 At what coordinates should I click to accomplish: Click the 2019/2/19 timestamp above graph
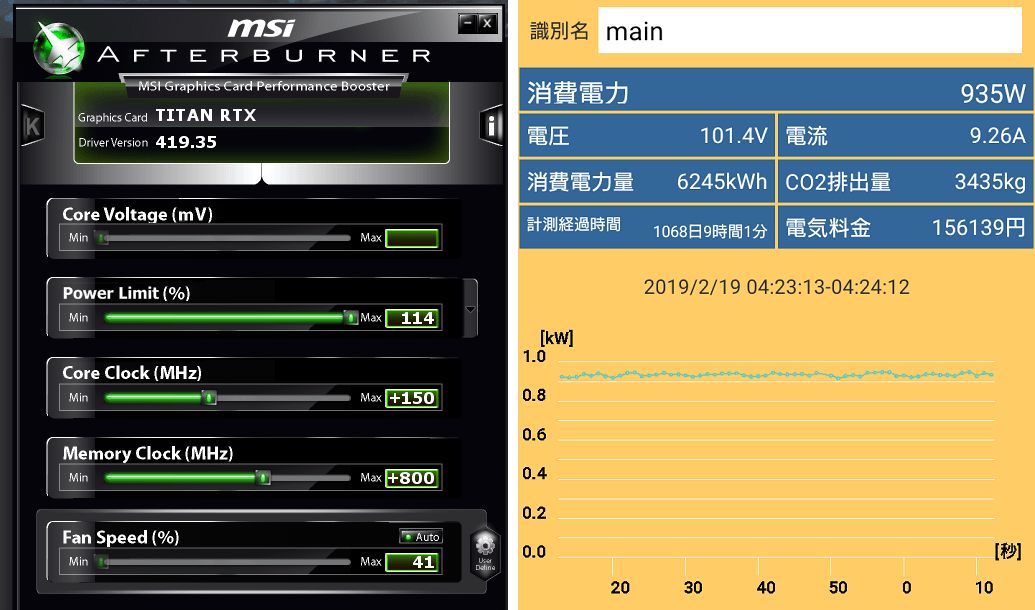coord(776,287)
